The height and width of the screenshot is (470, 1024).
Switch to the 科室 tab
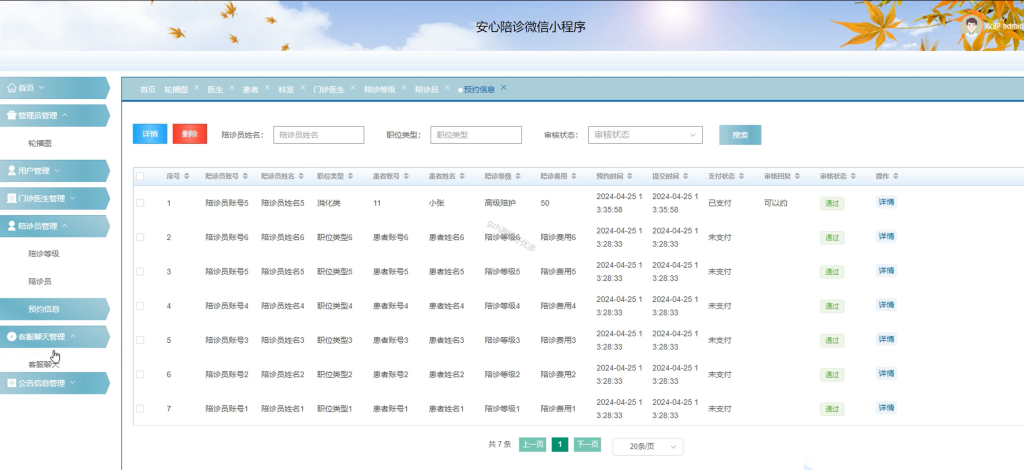pos(285,89)
